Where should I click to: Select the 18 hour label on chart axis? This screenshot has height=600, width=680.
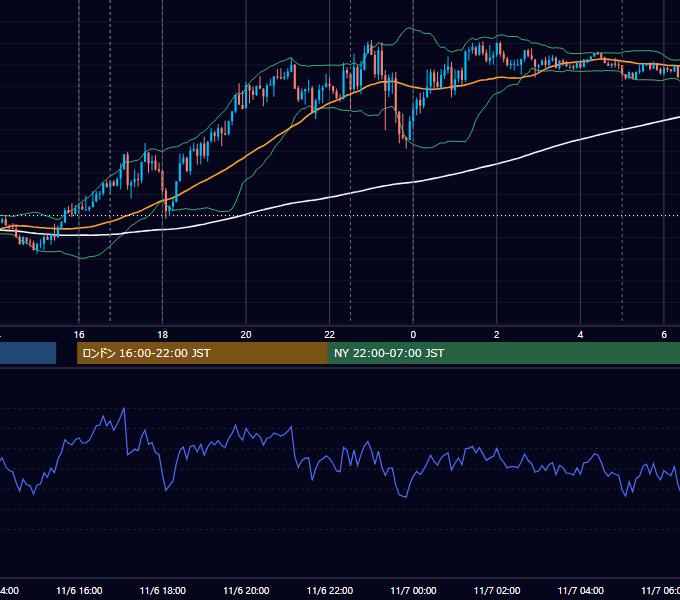pyautogui.click(x=163, y=335)
